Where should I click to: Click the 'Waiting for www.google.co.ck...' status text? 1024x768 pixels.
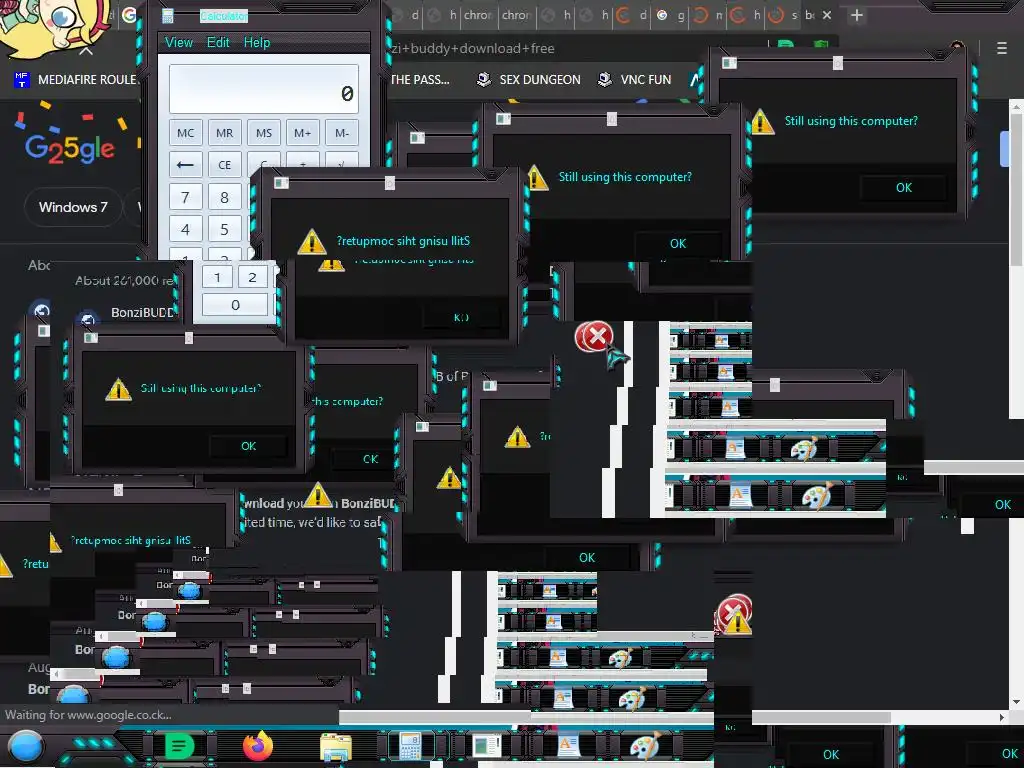(x=89, y=714)
